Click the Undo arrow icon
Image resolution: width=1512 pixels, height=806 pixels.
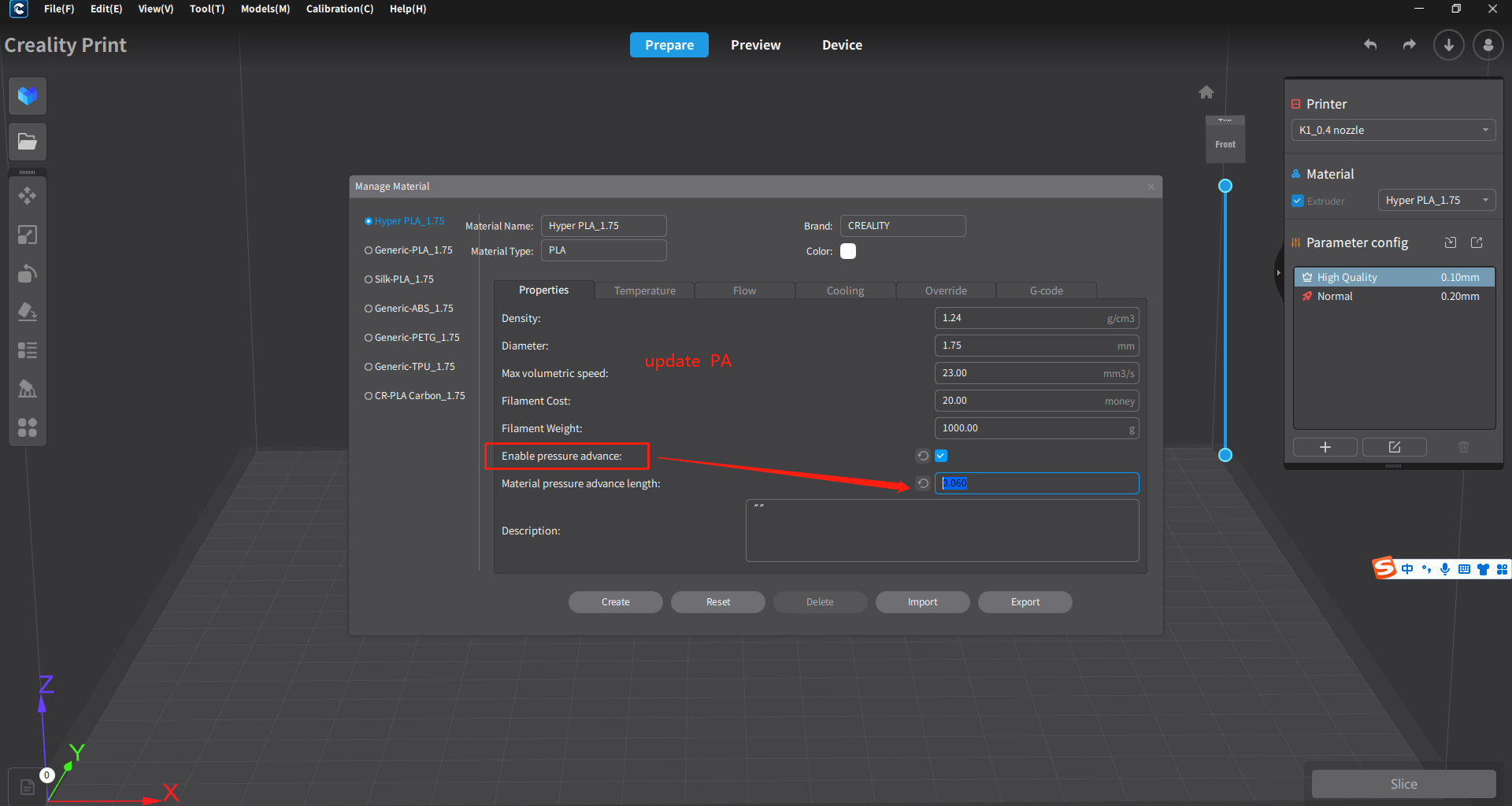pyautogui.click(x=1370, y=45)
